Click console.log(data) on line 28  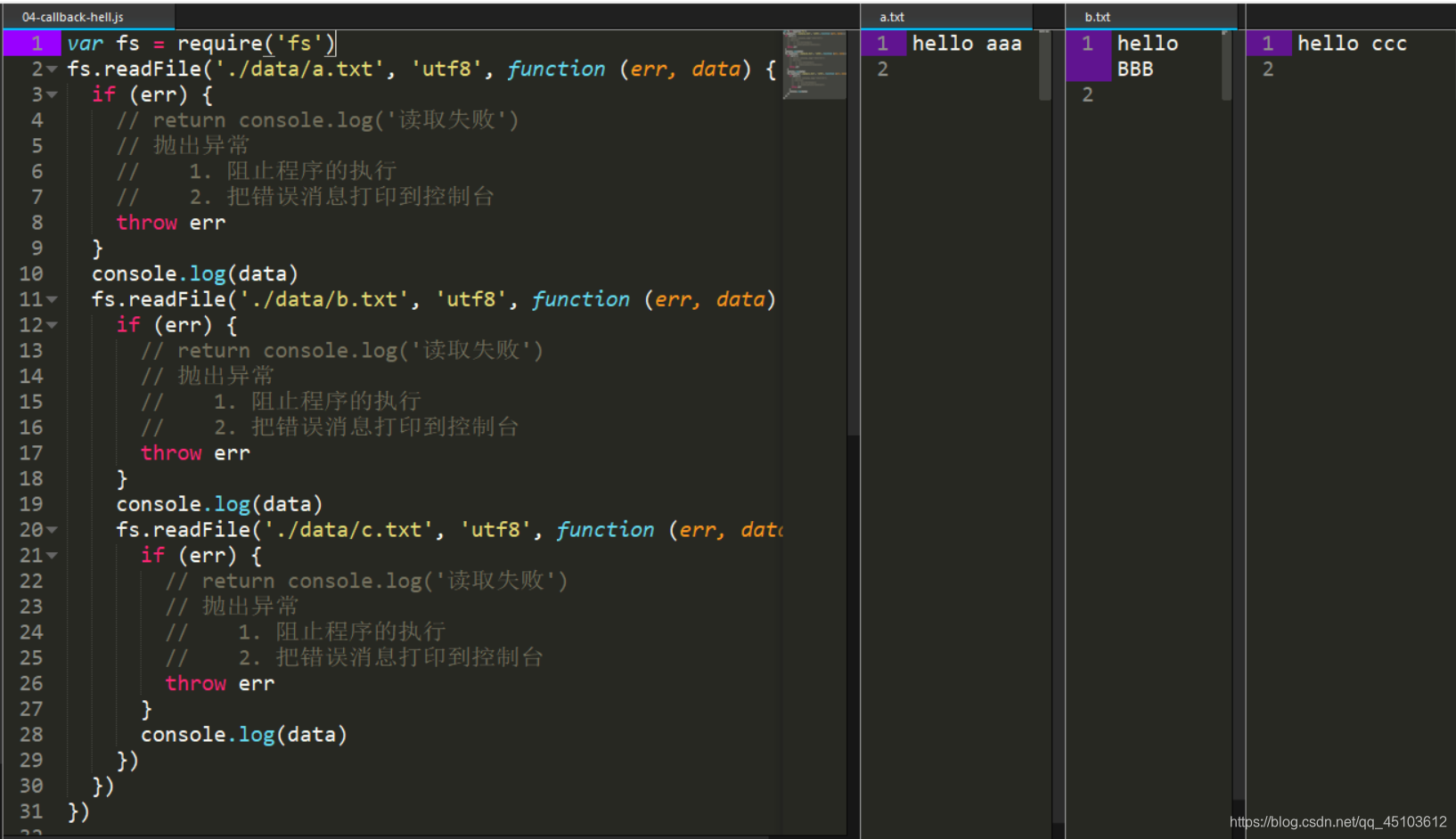click(x=243, y=735)
